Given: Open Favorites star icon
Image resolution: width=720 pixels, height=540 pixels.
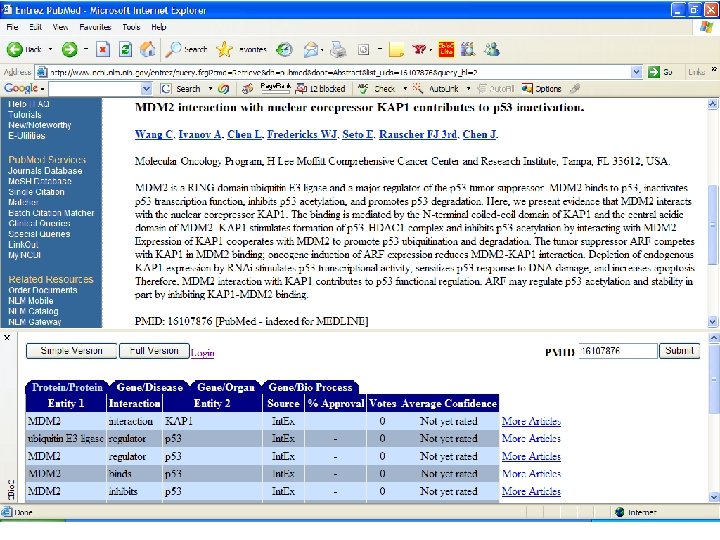Looking at the screenshot, I should [x=224, y=49].
